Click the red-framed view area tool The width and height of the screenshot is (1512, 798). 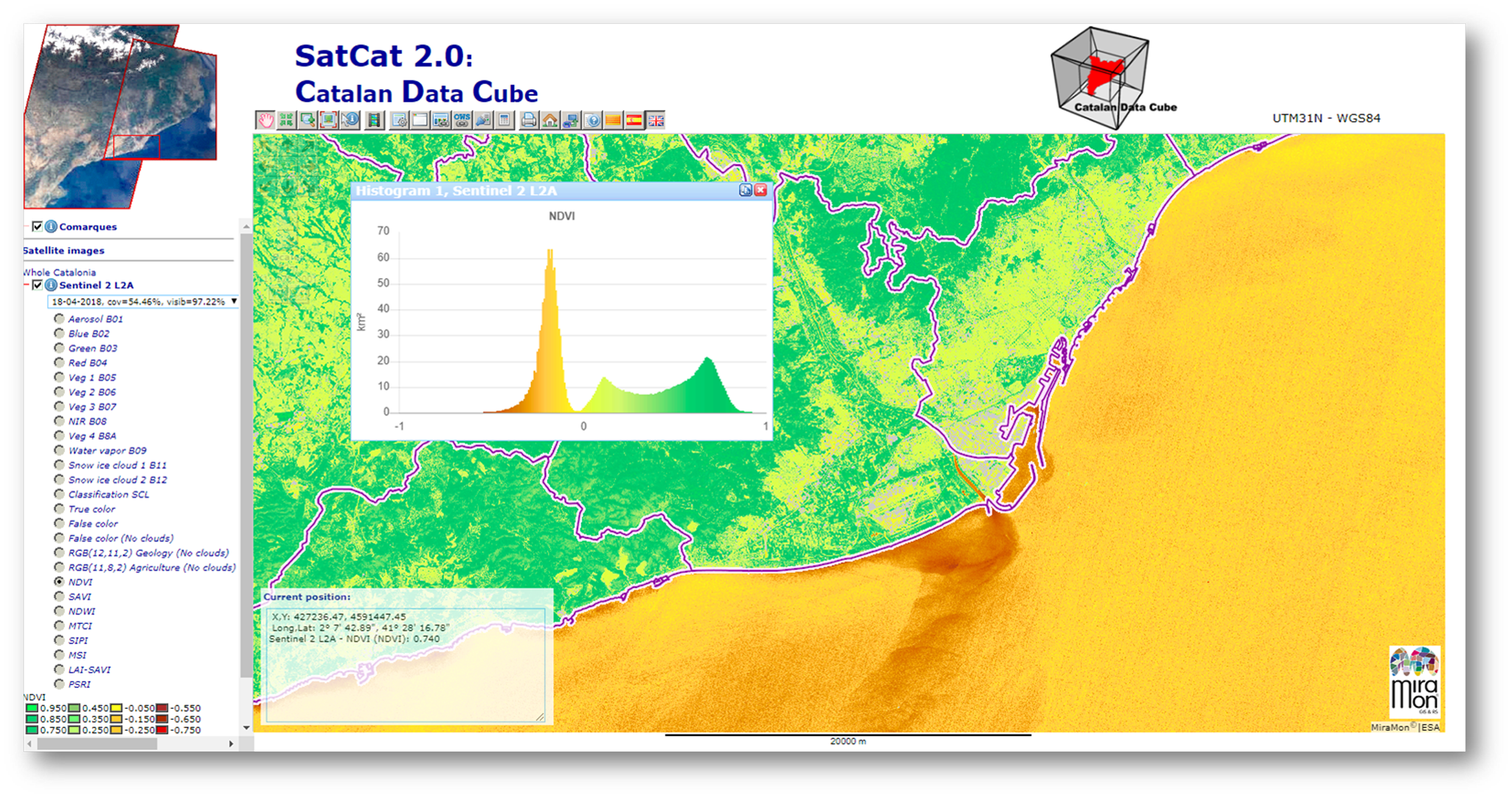[328, 120]
